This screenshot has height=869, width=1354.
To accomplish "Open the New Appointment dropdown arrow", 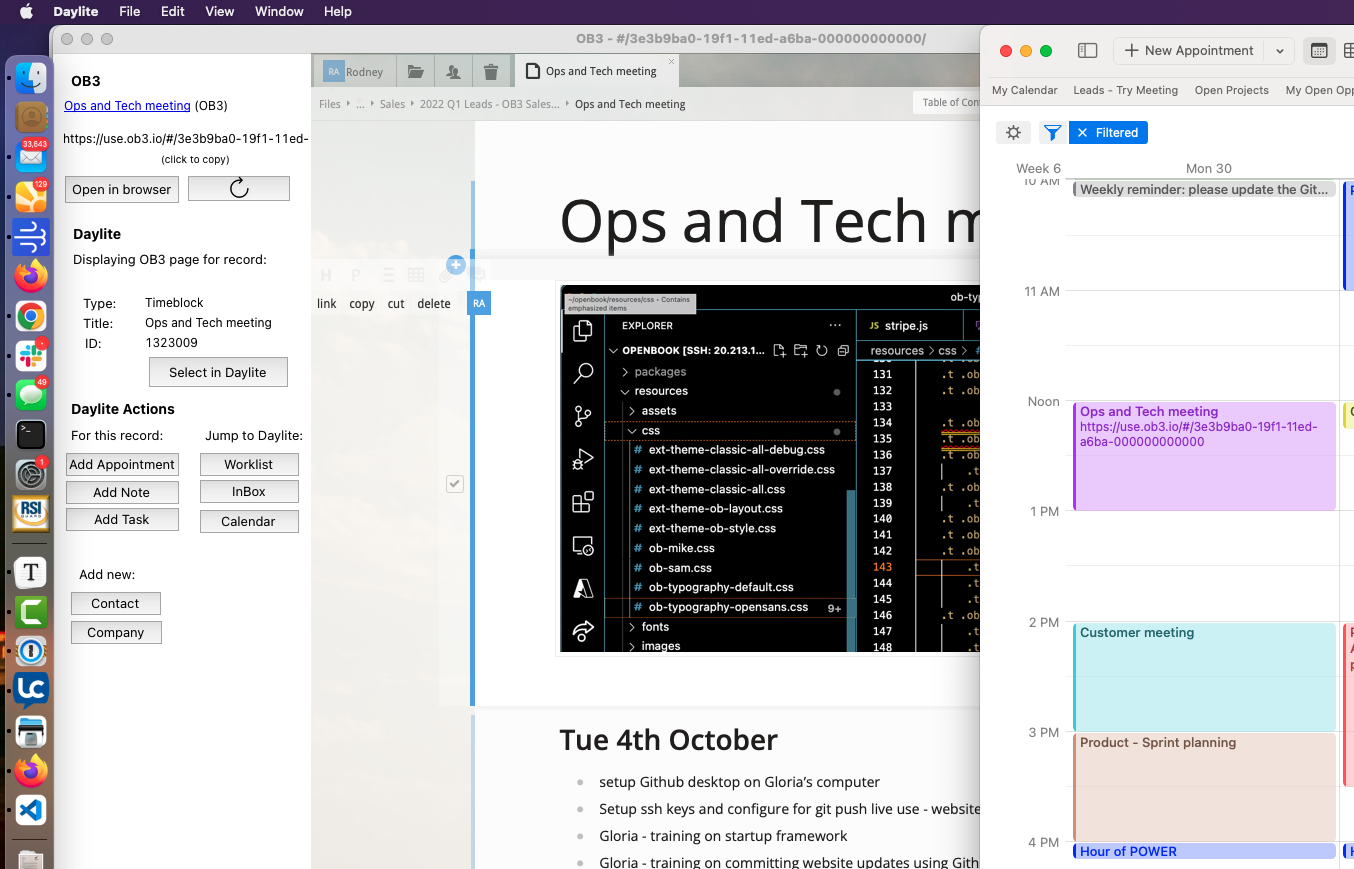I will coord(1280,51).
